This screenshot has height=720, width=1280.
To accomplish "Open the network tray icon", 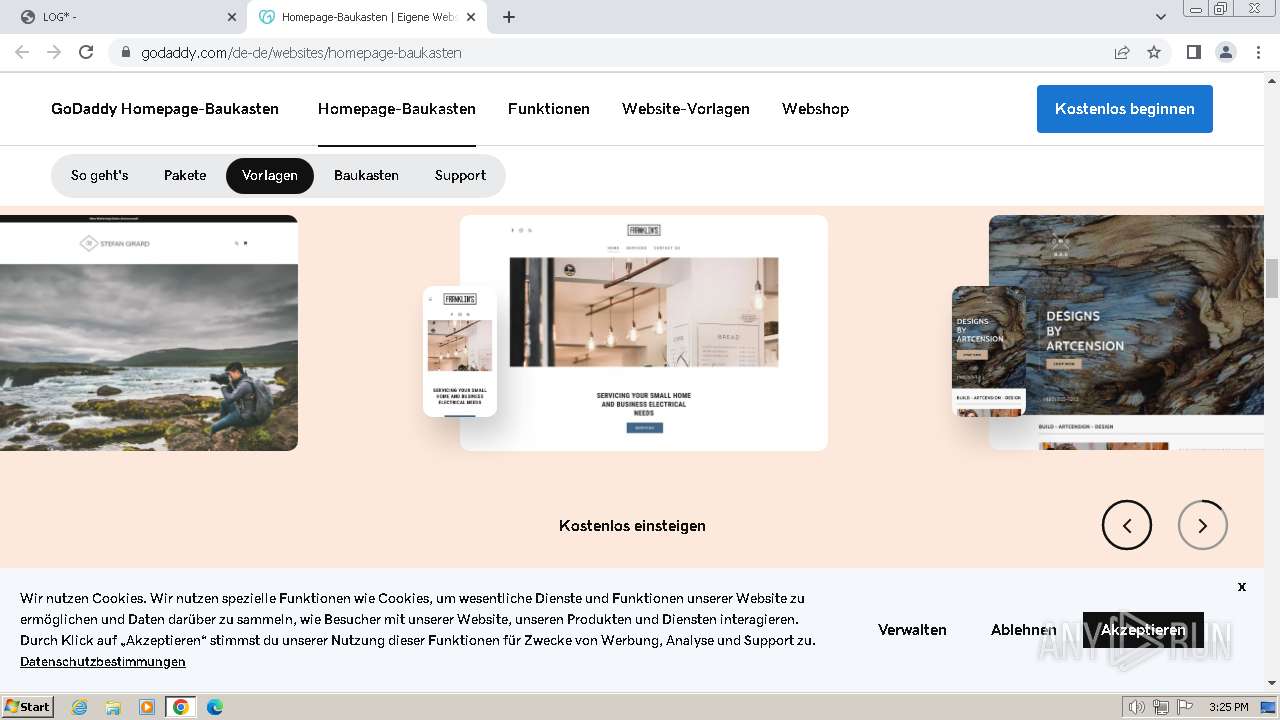I will (x=1161, y=707).
